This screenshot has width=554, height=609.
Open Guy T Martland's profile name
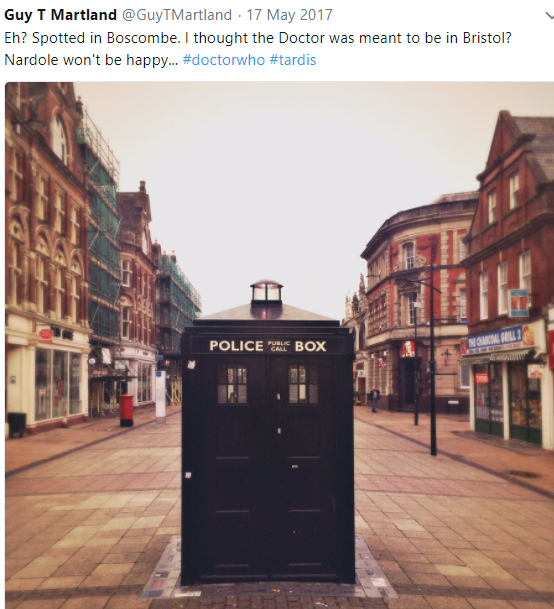60,15
